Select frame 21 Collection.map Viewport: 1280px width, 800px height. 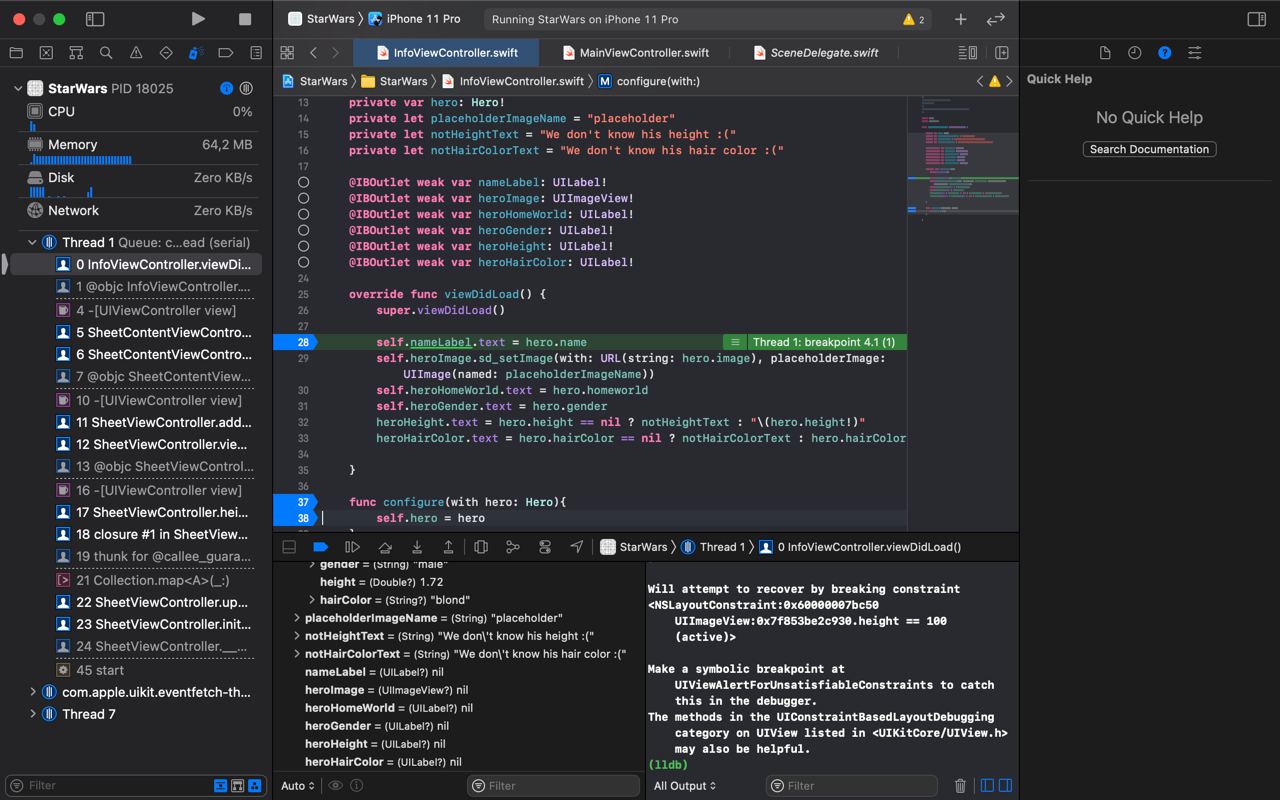click(155, 580)
